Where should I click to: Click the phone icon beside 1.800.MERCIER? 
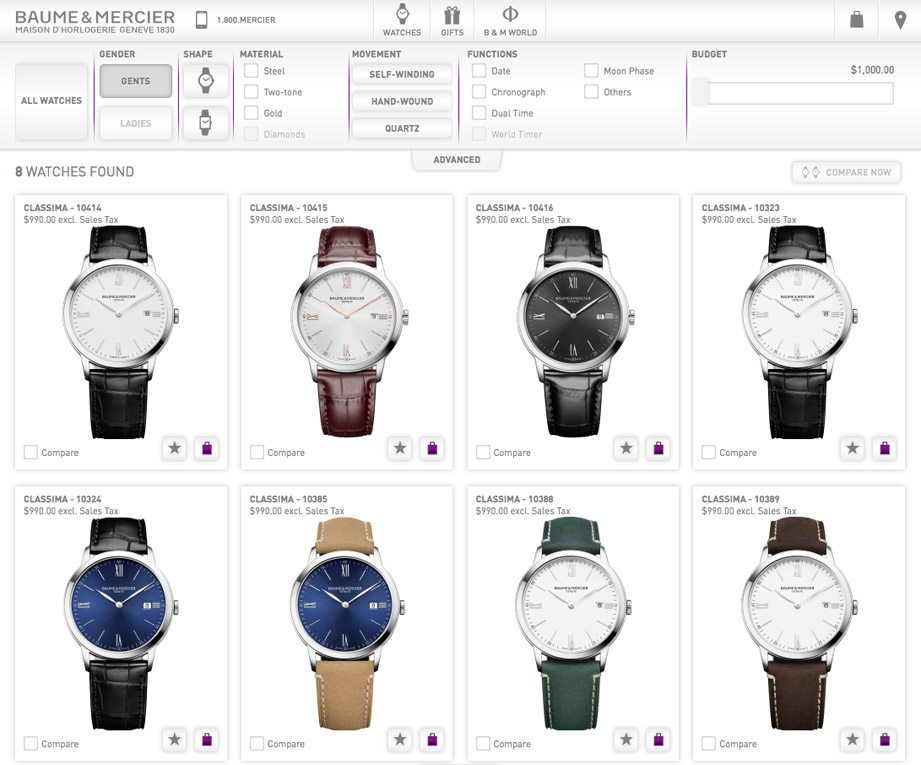(201, 20)
